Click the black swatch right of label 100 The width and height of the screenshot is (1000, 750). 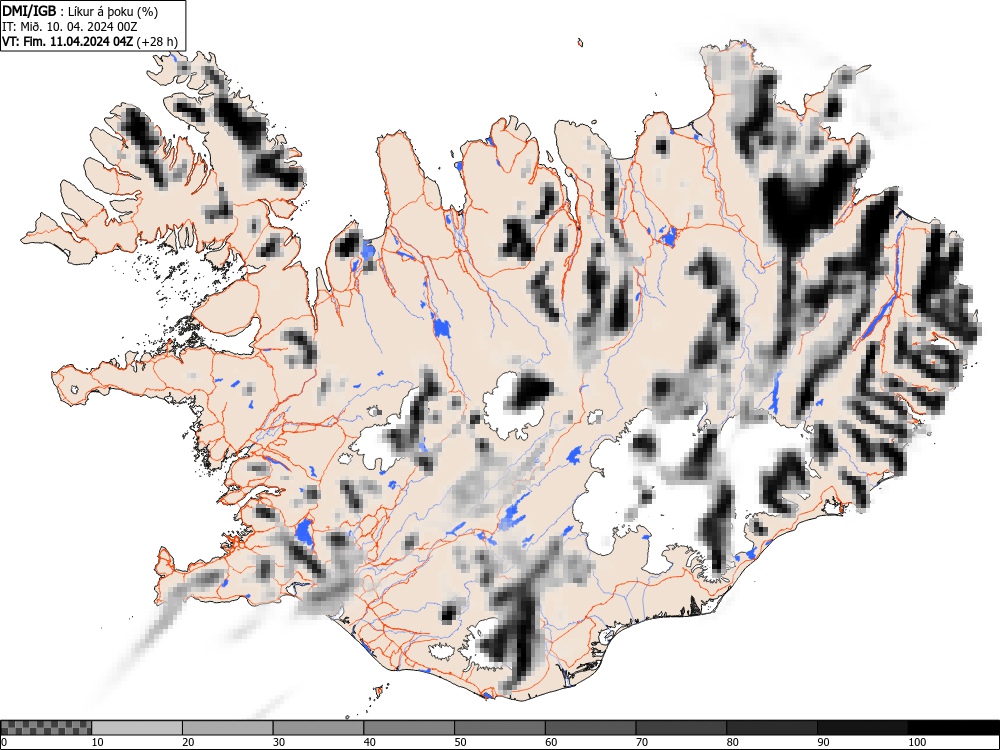[953, 728]
